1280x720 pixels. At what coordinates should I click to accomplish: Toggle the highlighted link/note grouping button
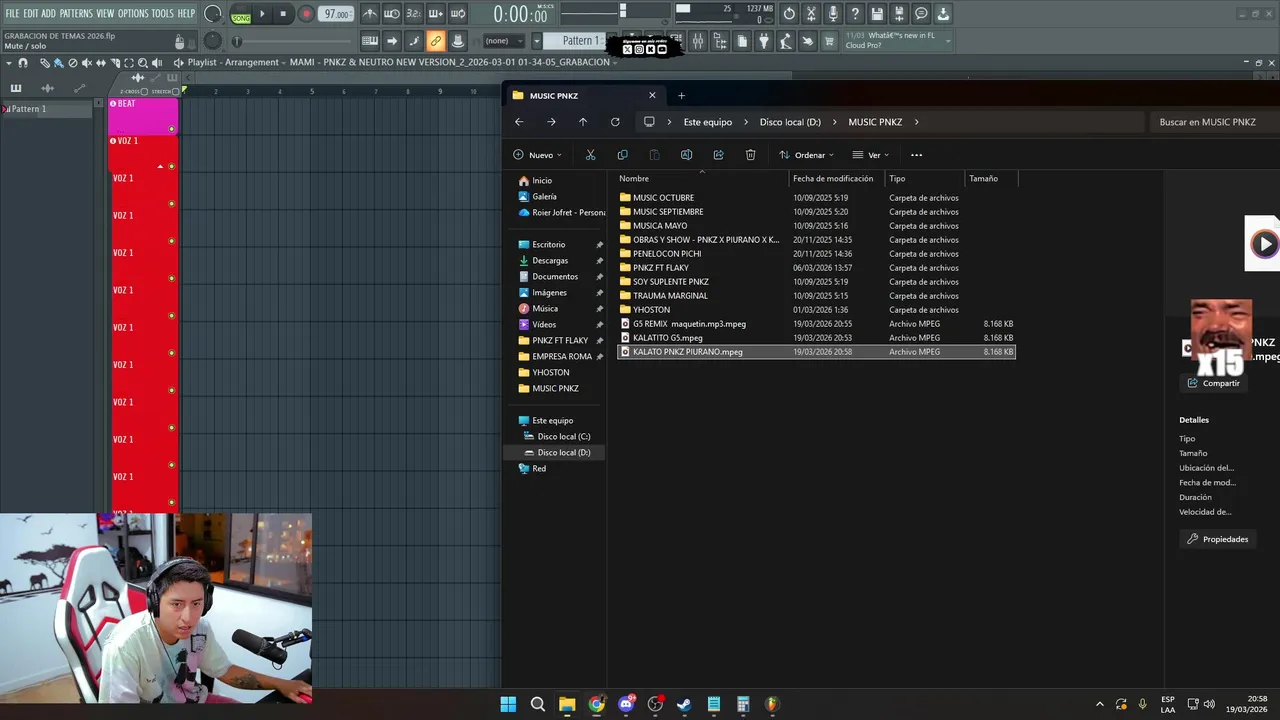pos(436,41)
